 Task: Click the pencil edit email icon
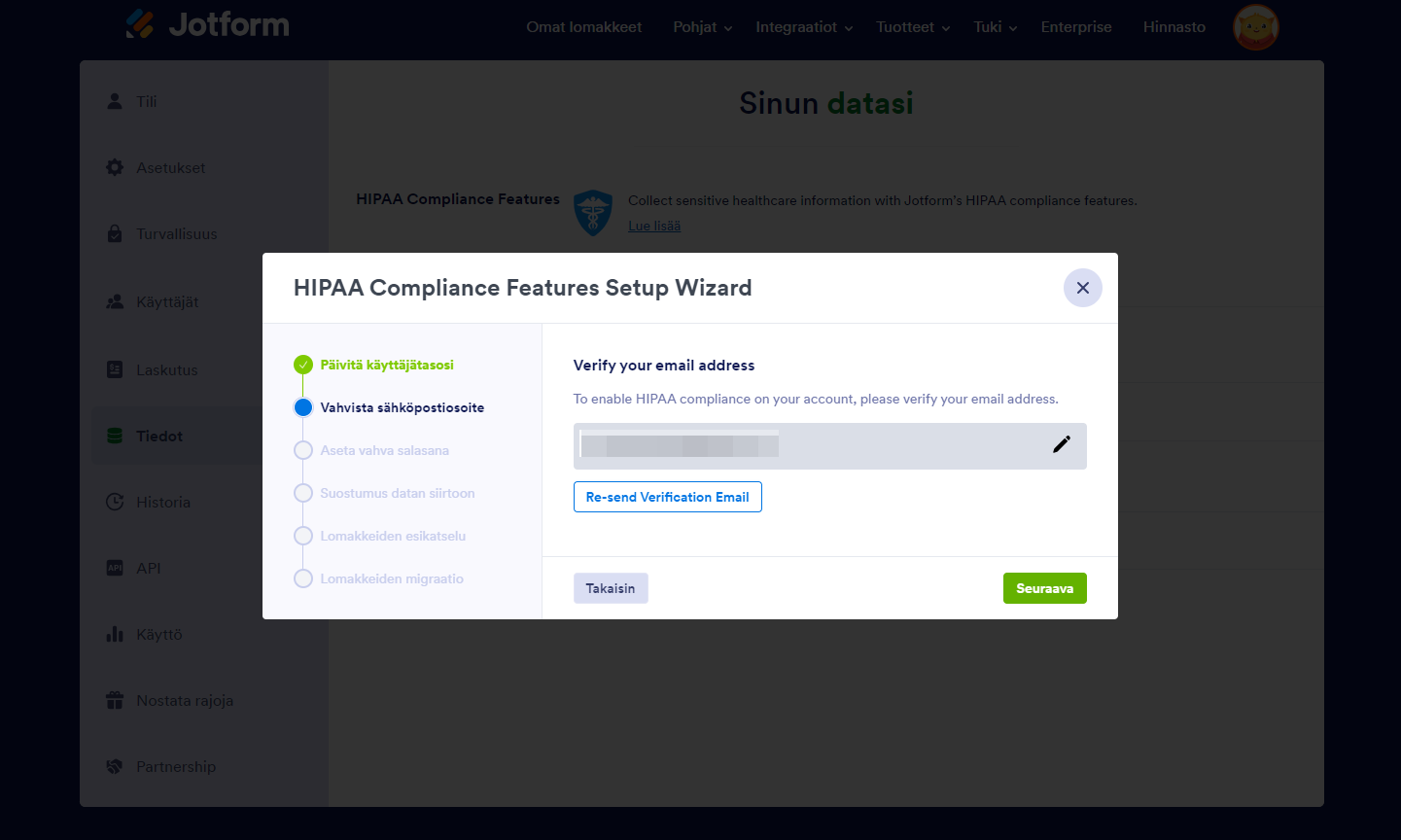click(1062, 444)
